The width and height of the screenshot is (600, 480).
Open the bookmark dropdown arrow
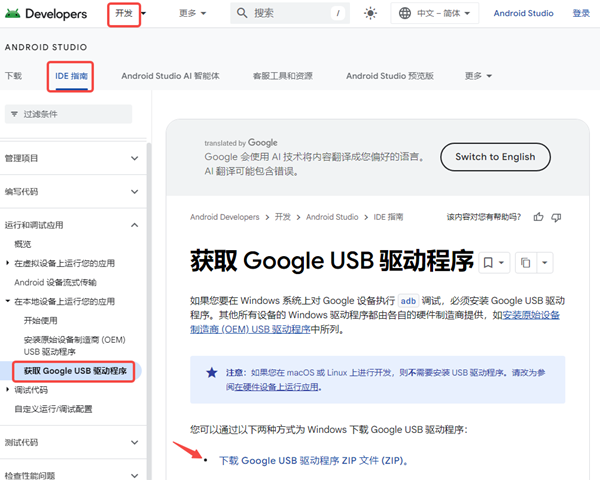pos(501,263)
